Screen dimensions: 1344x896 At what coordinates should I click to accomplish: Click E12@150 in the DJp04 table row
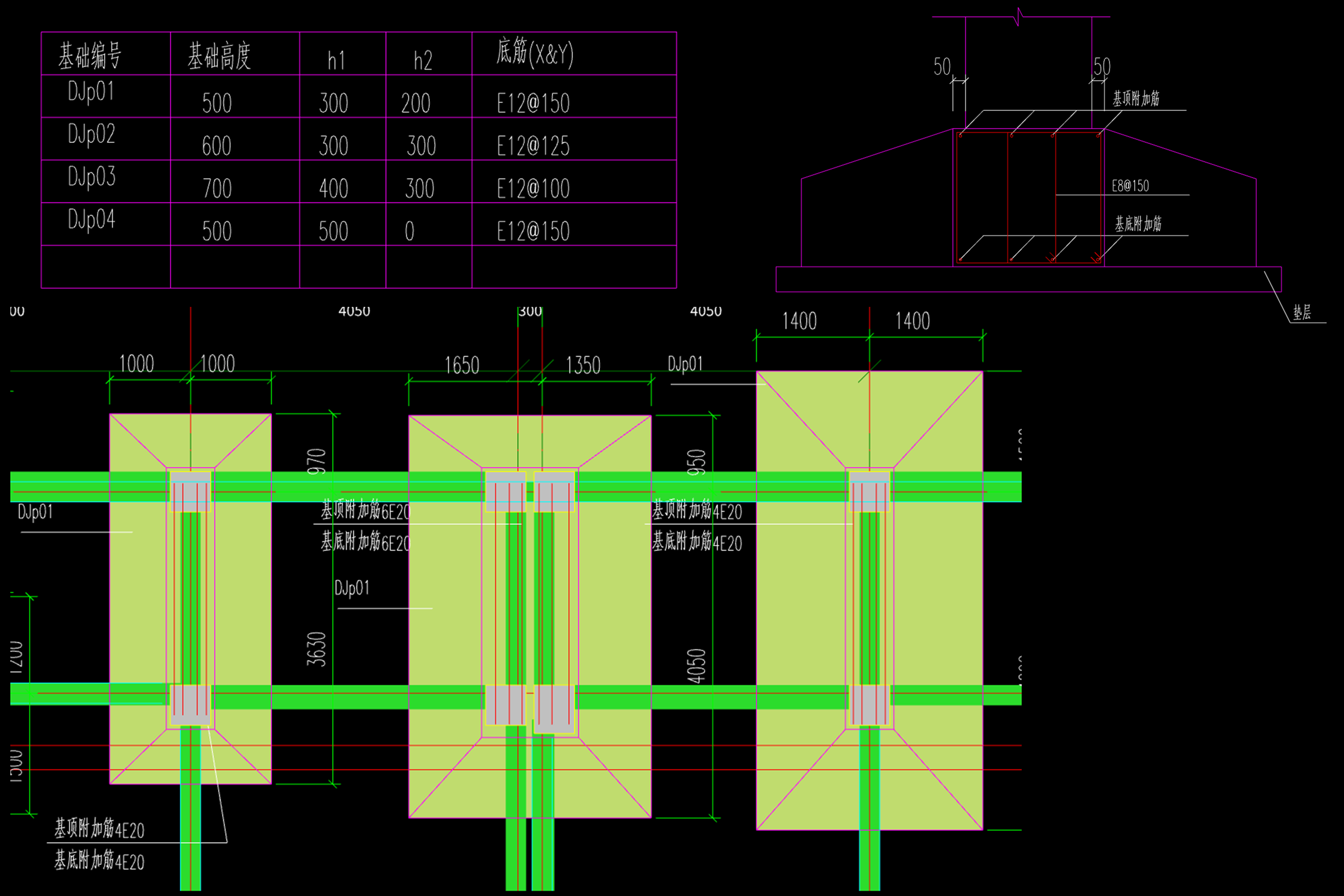[x=533, y=232]
